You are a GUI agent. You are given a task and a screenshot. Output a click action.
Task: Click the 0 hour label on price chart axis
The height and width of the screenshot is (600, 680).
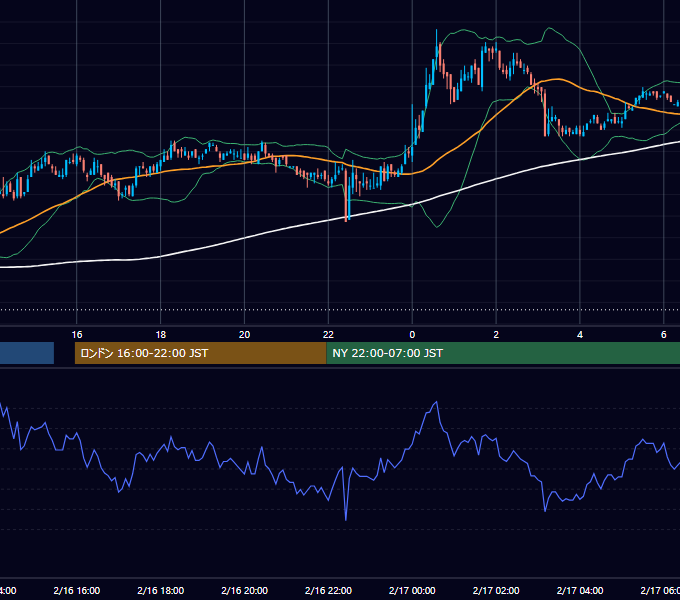412,335
